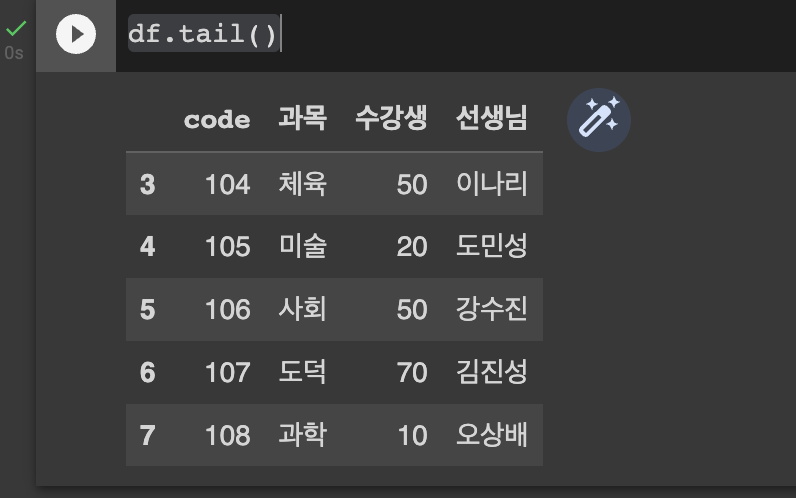Click teacher name 김진성
796x498 pixels.
pos(491,372)
